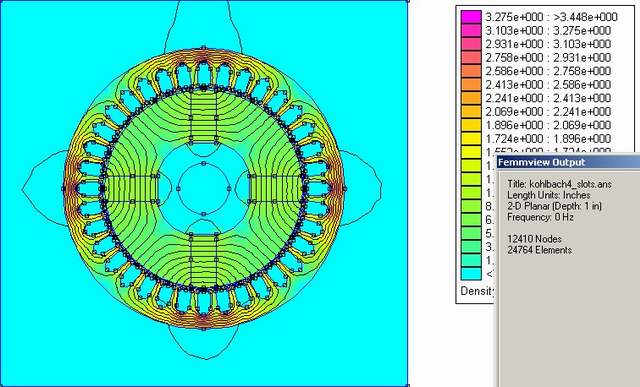Viewport: 640px width, 387px height.
Task: Click the 24764 Elements text
Action: pyautogui.click(x=539, y=250)
